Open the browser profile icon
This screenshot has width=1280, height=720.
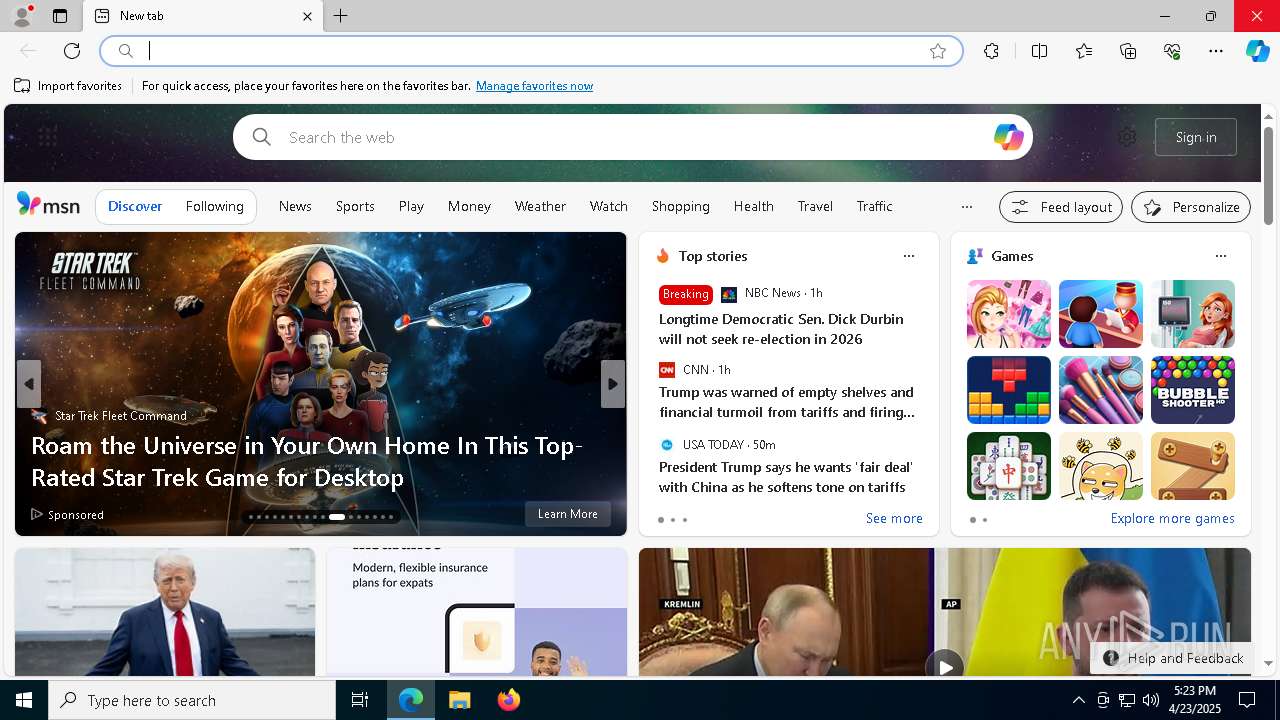pos(21,16)
